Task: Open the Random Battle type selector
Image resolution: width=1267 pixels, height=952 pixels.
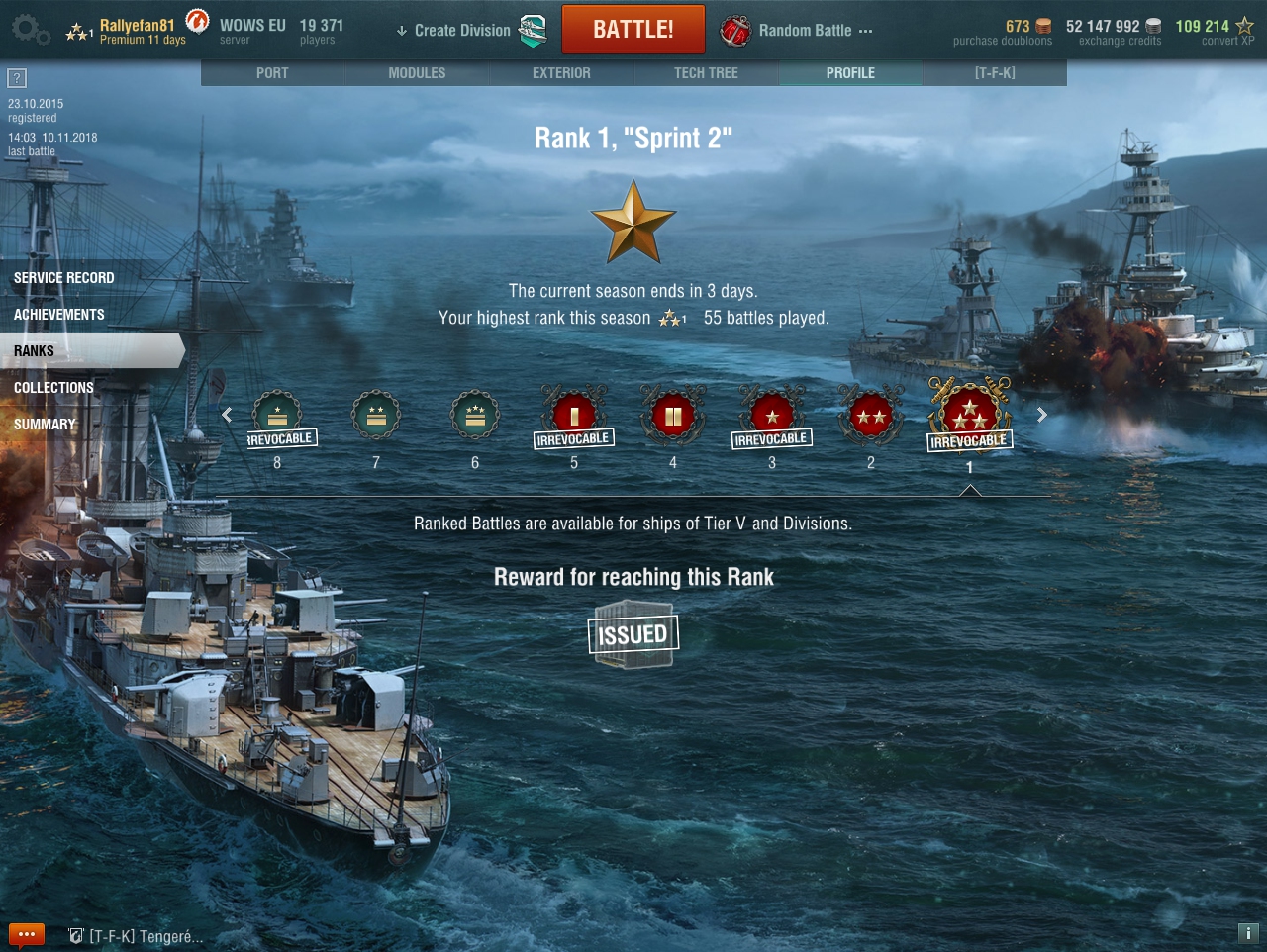Action: pyautogui.click(x=797, y=31)
